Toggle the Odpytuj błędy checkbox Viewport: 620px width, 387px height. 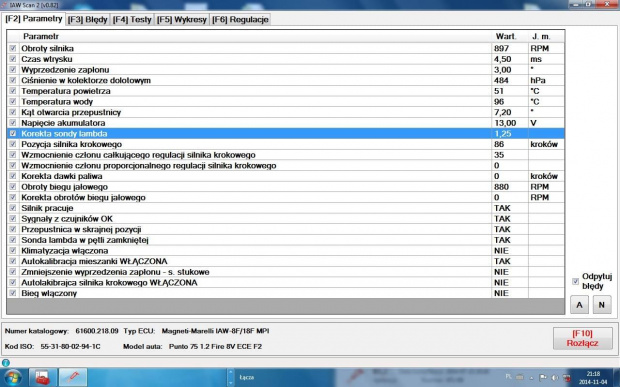coord(575,281)
